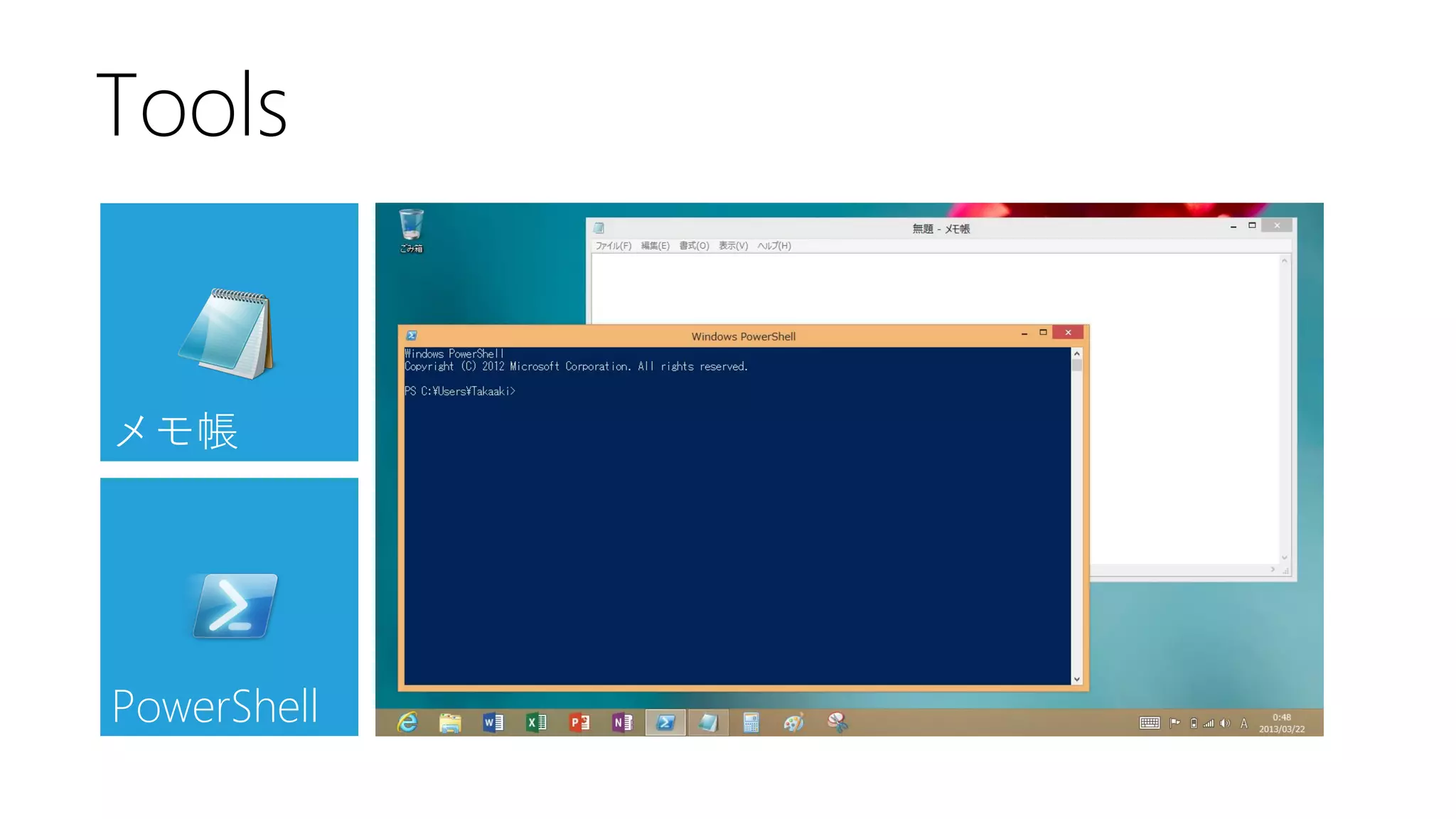This screenshot has height=819, width=1456.
Task: Click the Windows PowerShell title bar text
Action: pos(744,336)
